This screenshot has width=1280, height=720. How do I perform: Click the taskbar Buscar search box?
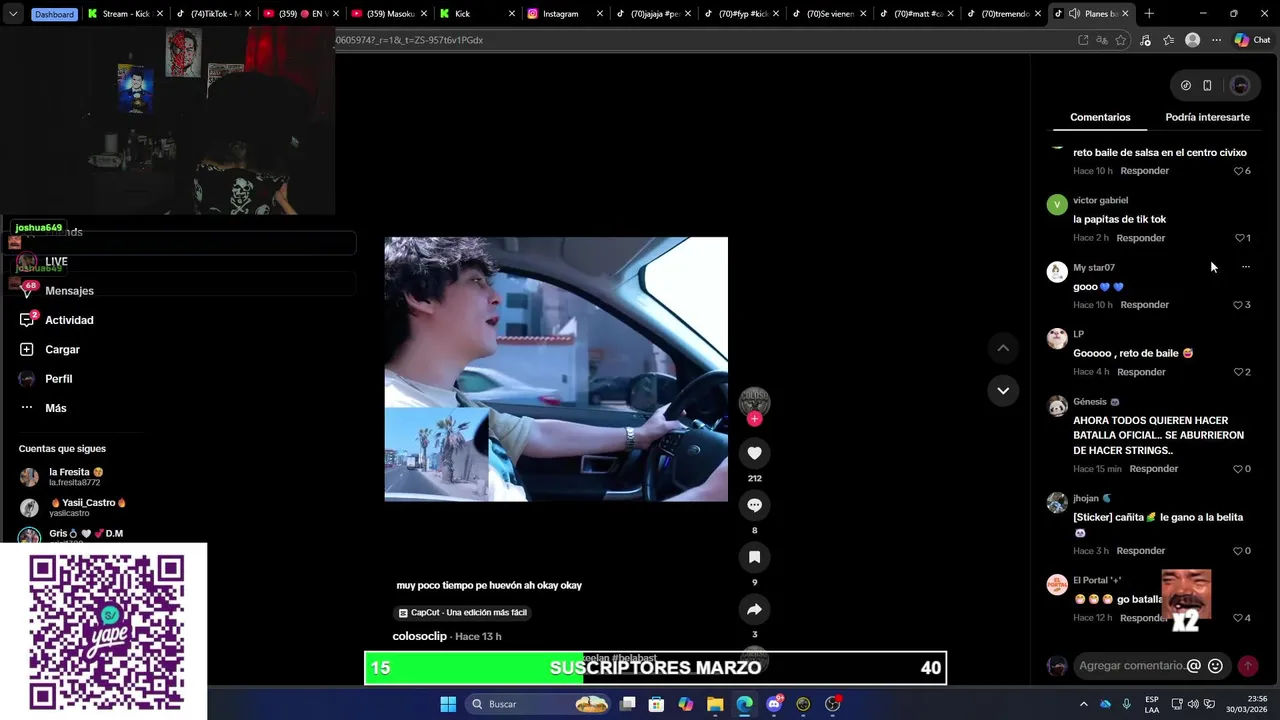pyautogui.click(x=540, y=704)
